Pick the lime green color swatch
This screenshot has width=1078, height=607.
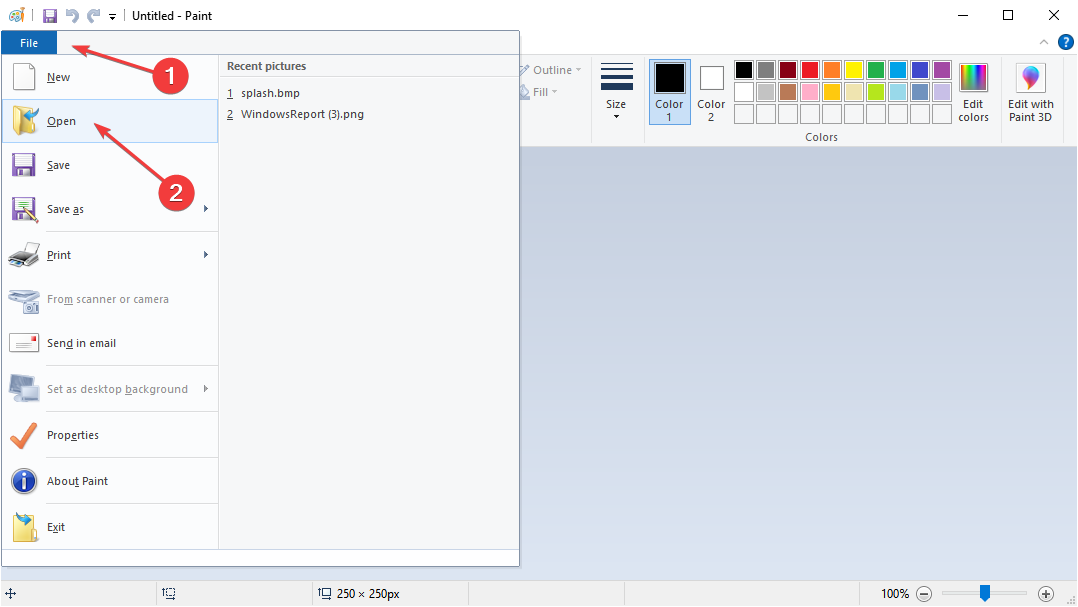[876, 92]
